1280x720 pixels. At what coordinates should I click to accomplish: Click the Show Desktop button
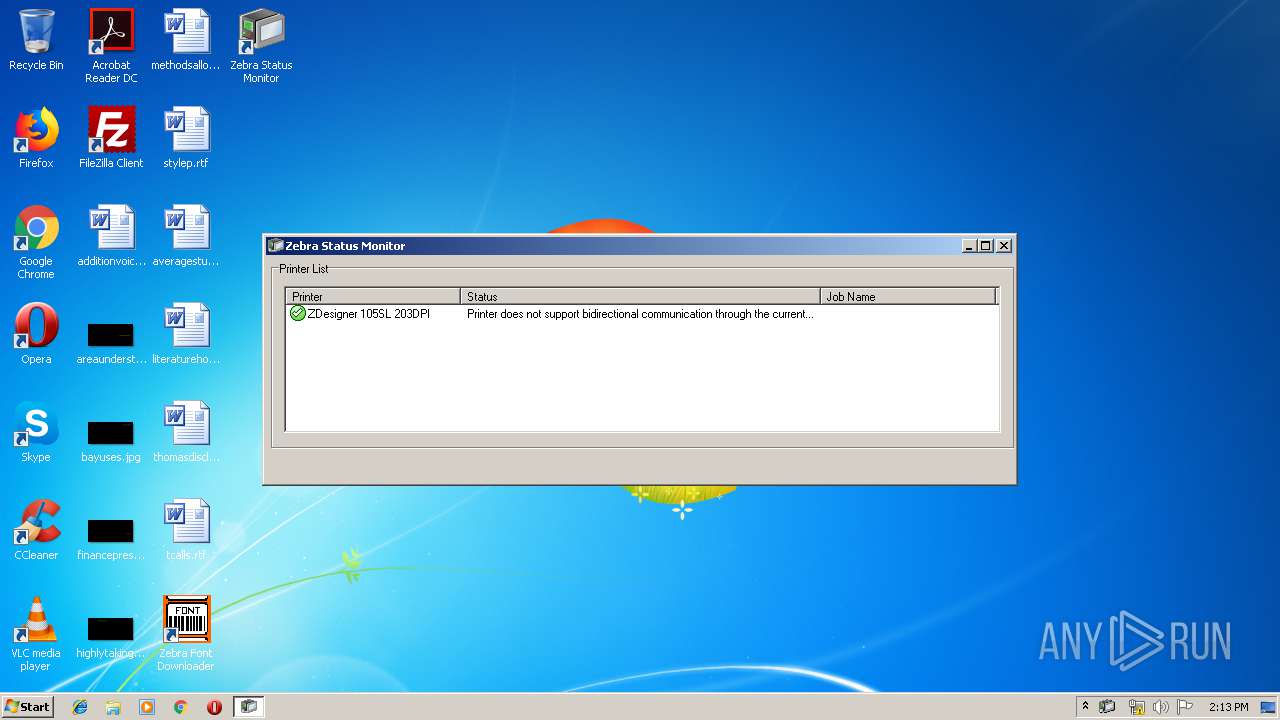pyautogui.click(x=1269, y=707)
